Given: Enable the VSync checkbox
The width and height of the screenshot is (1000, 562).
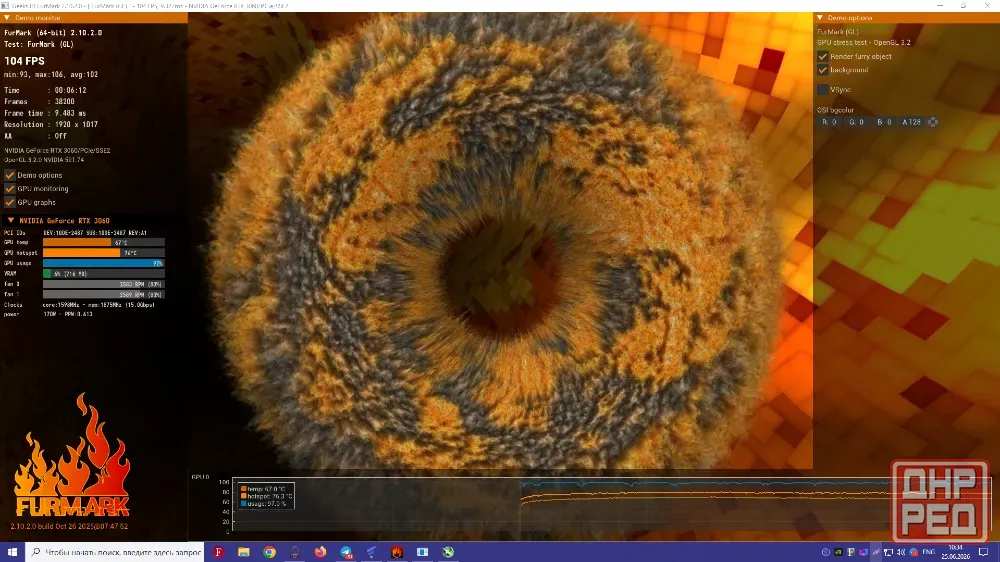Looking at the screenshot, I should point(823,89).
